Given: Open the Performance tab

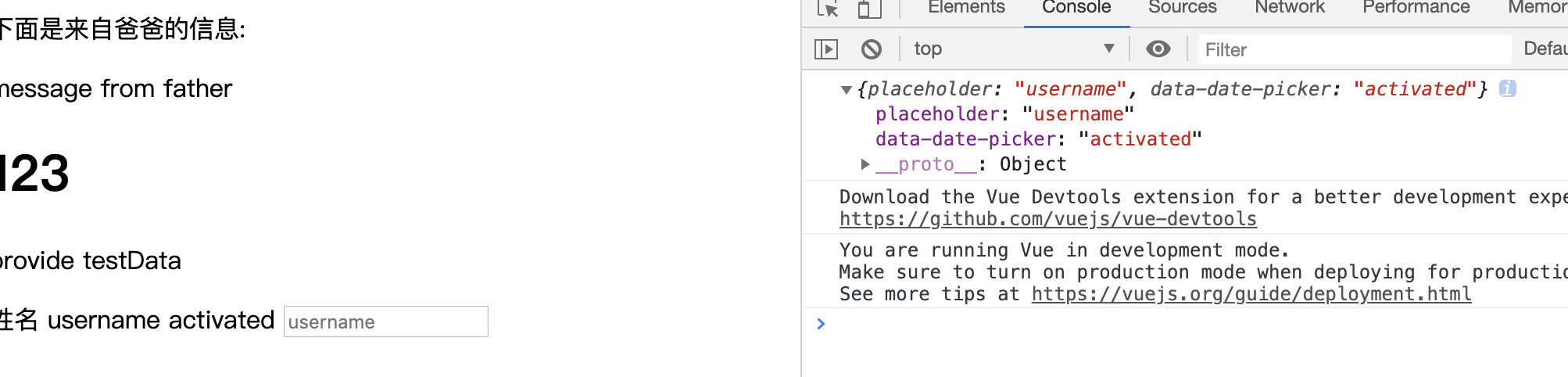Looking at the screenshot, I should [x=1416, y=8].
